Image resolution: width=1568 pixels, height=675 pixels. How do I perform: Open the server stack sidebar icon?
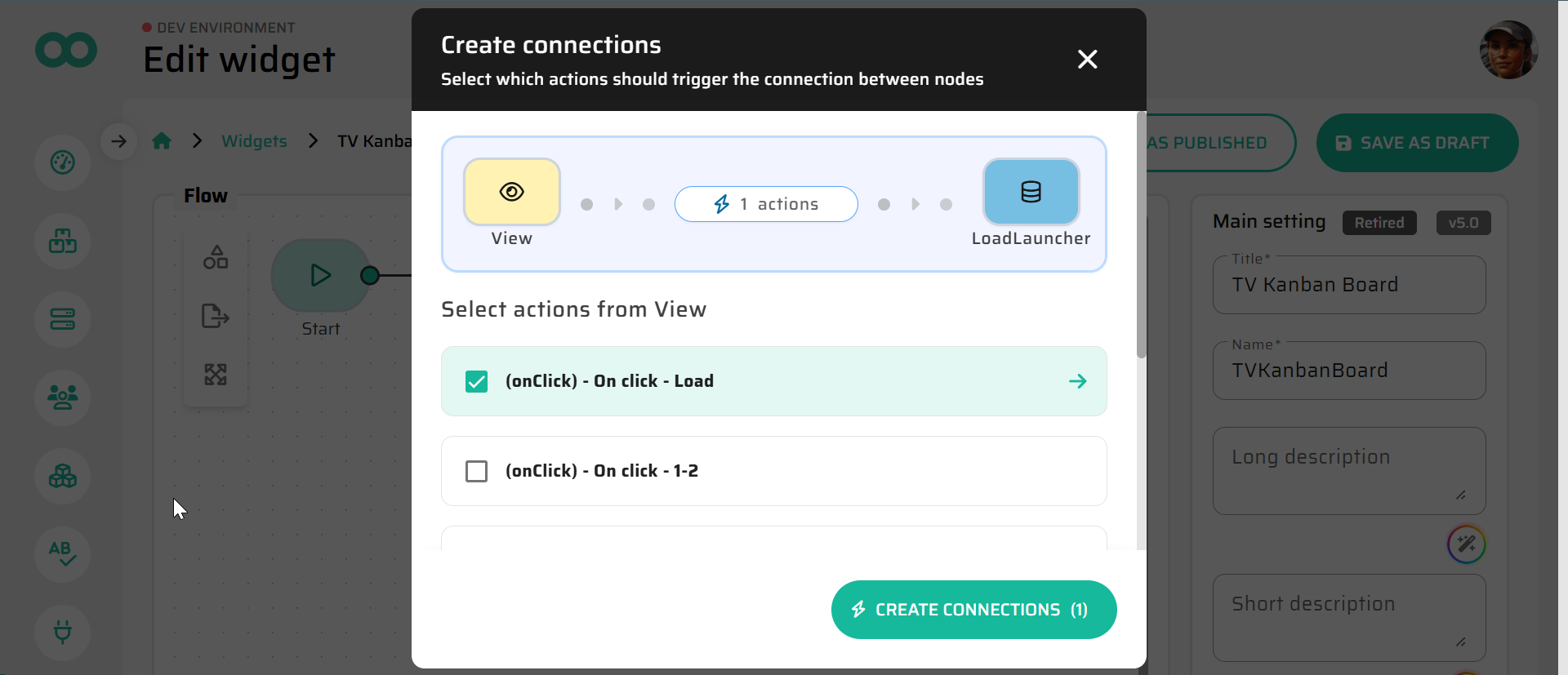click(63, 319)
